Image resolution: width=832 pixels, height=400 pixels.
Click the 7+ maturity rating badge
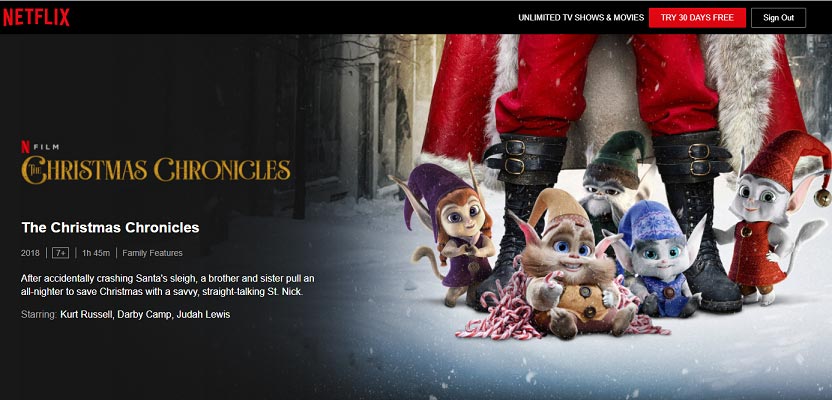pos(60,253)
